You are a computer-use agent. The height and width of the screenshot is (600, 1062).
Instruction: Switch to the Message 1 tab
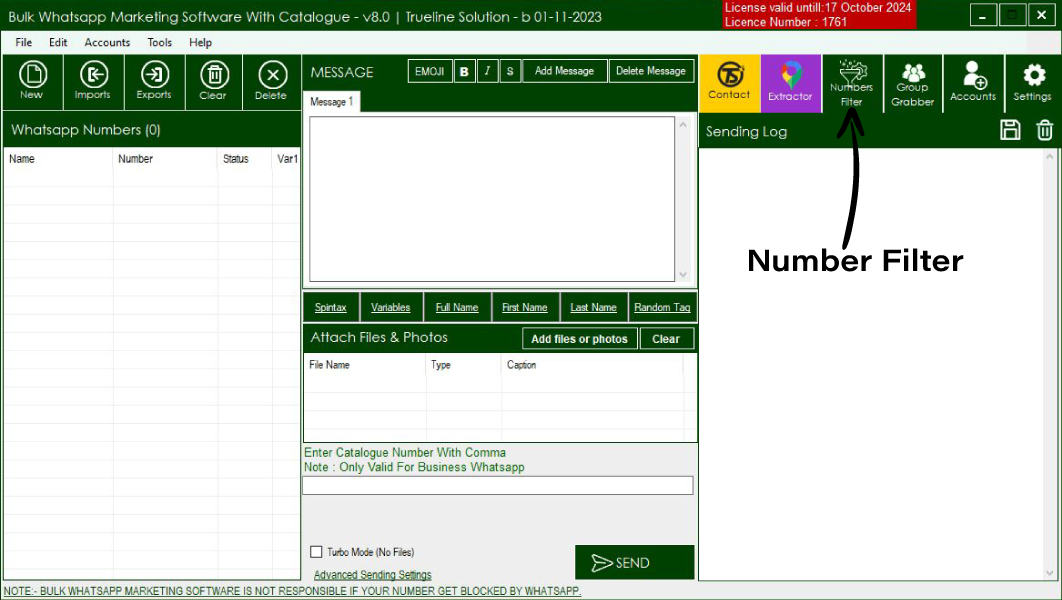(331, 102)
